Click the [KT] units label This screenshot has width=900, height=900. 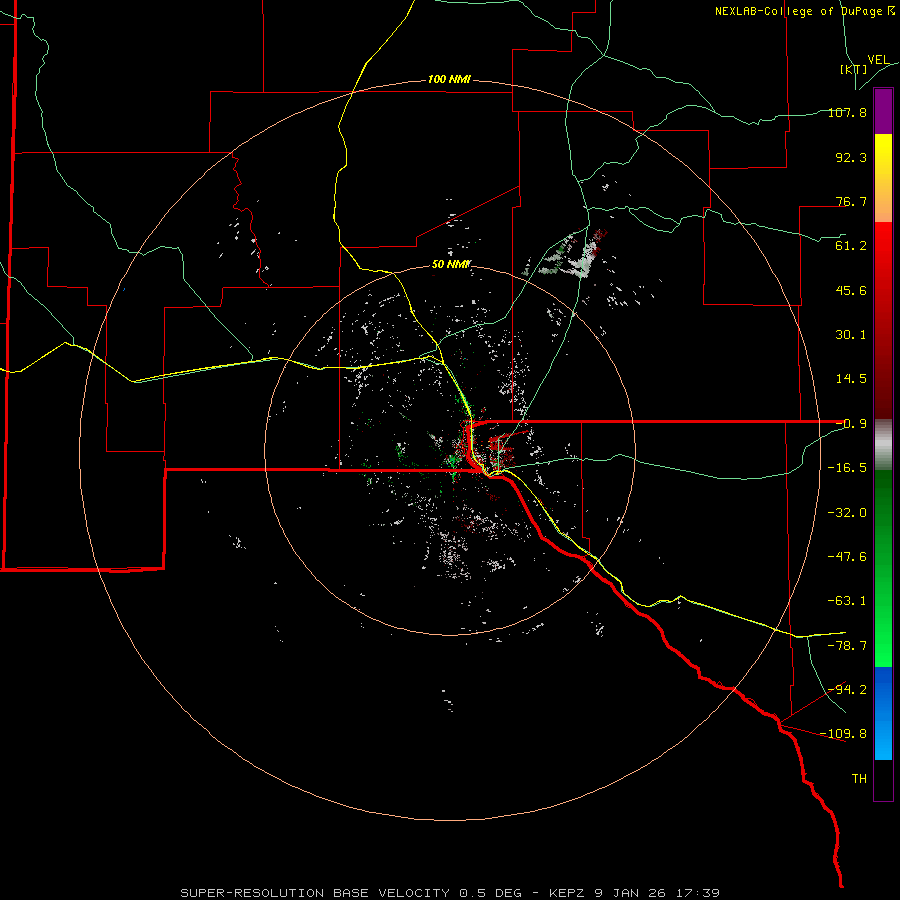click(853, 69)
